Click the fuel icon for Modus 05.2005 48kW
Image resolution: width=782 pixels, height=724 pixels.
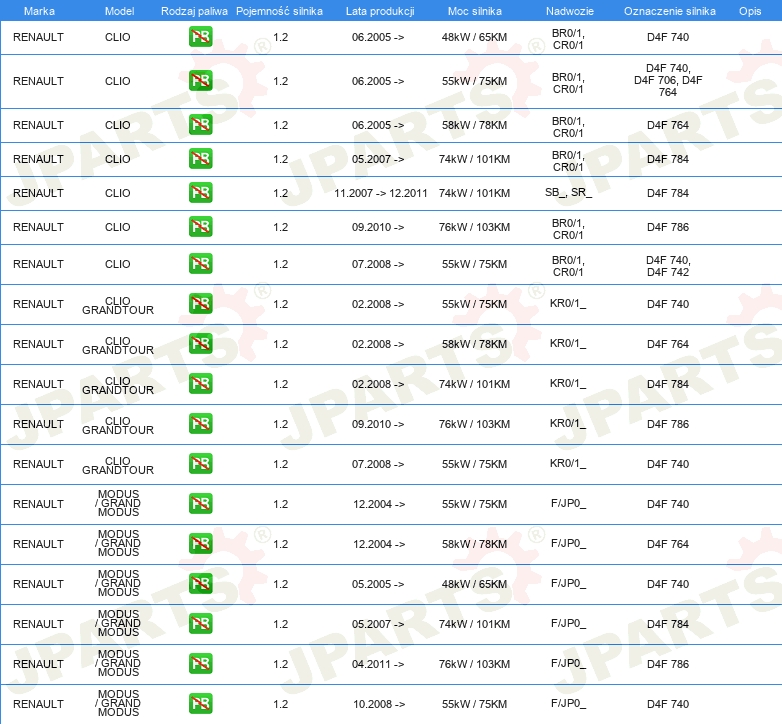click(200, 583)
